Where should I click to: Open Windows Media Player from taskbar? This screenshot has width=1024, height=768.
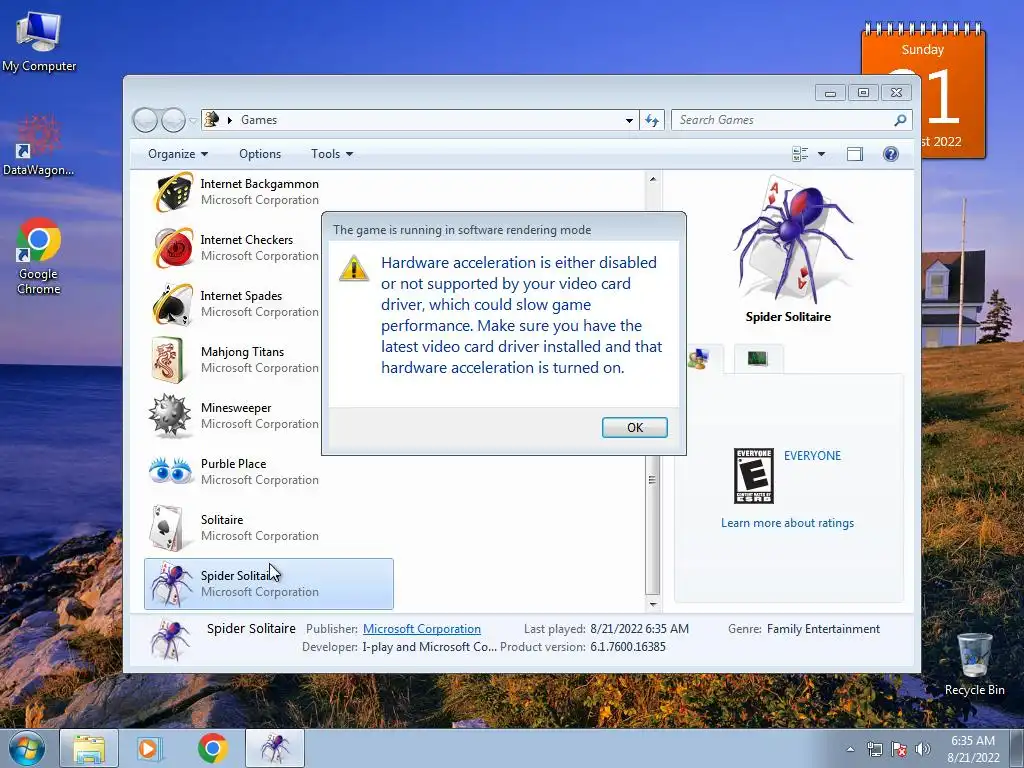pyautogui.click(x=148, y=748)
